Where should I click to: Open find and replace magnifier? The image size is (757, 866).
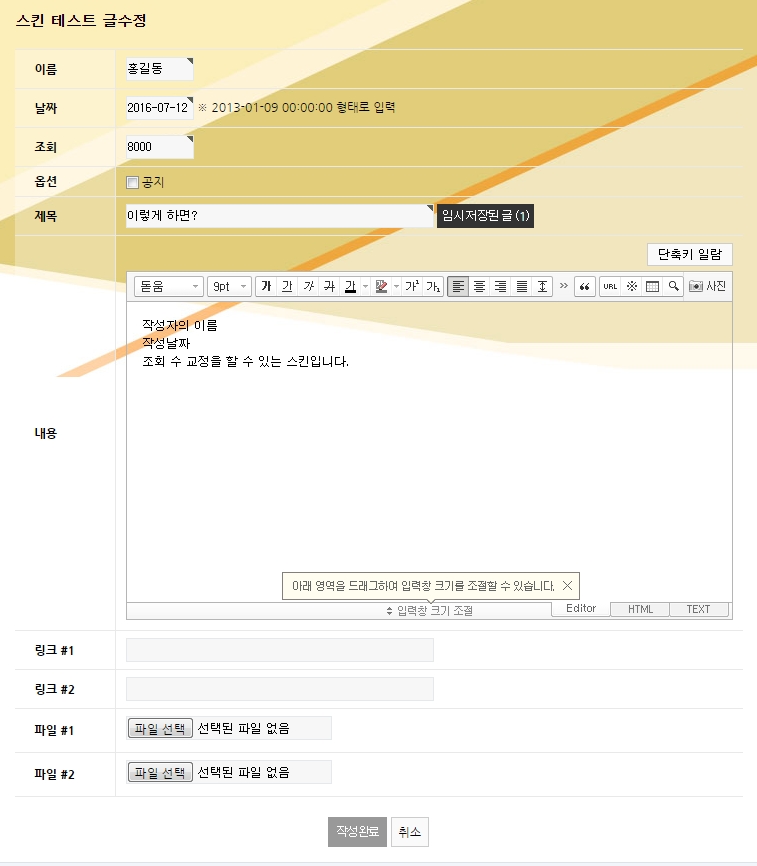674,286
